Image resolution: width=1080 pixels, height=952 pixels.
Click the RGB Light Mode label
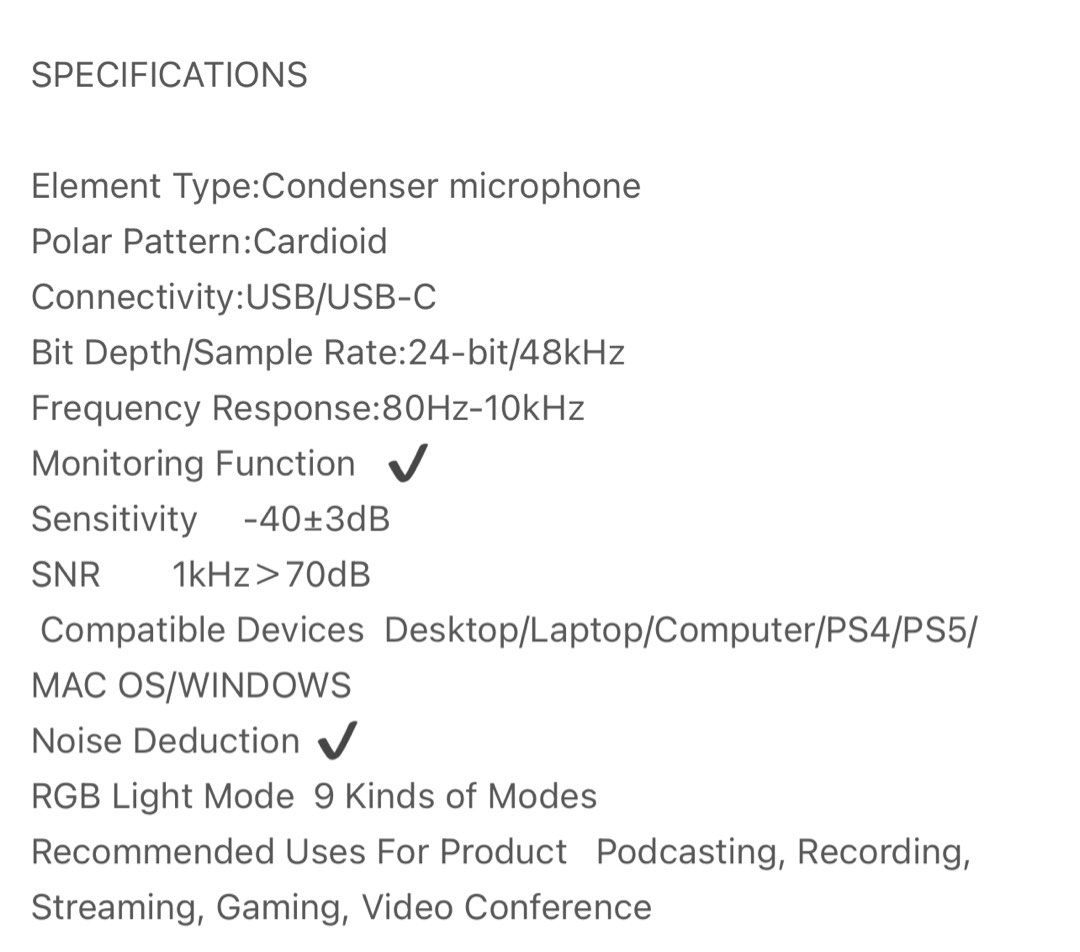[163, 796]
